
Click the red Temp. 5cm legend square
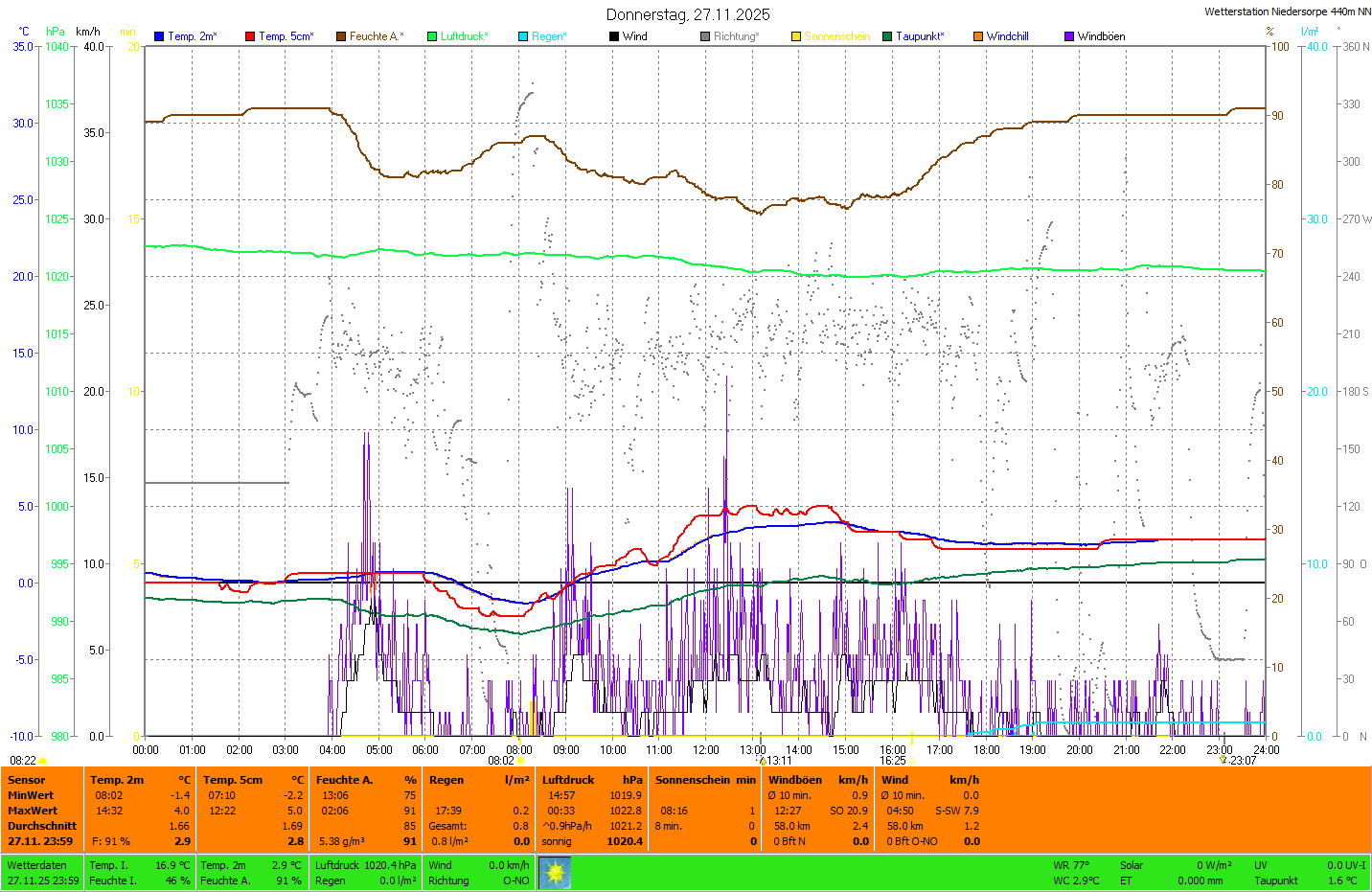click(x=250, y=36)
